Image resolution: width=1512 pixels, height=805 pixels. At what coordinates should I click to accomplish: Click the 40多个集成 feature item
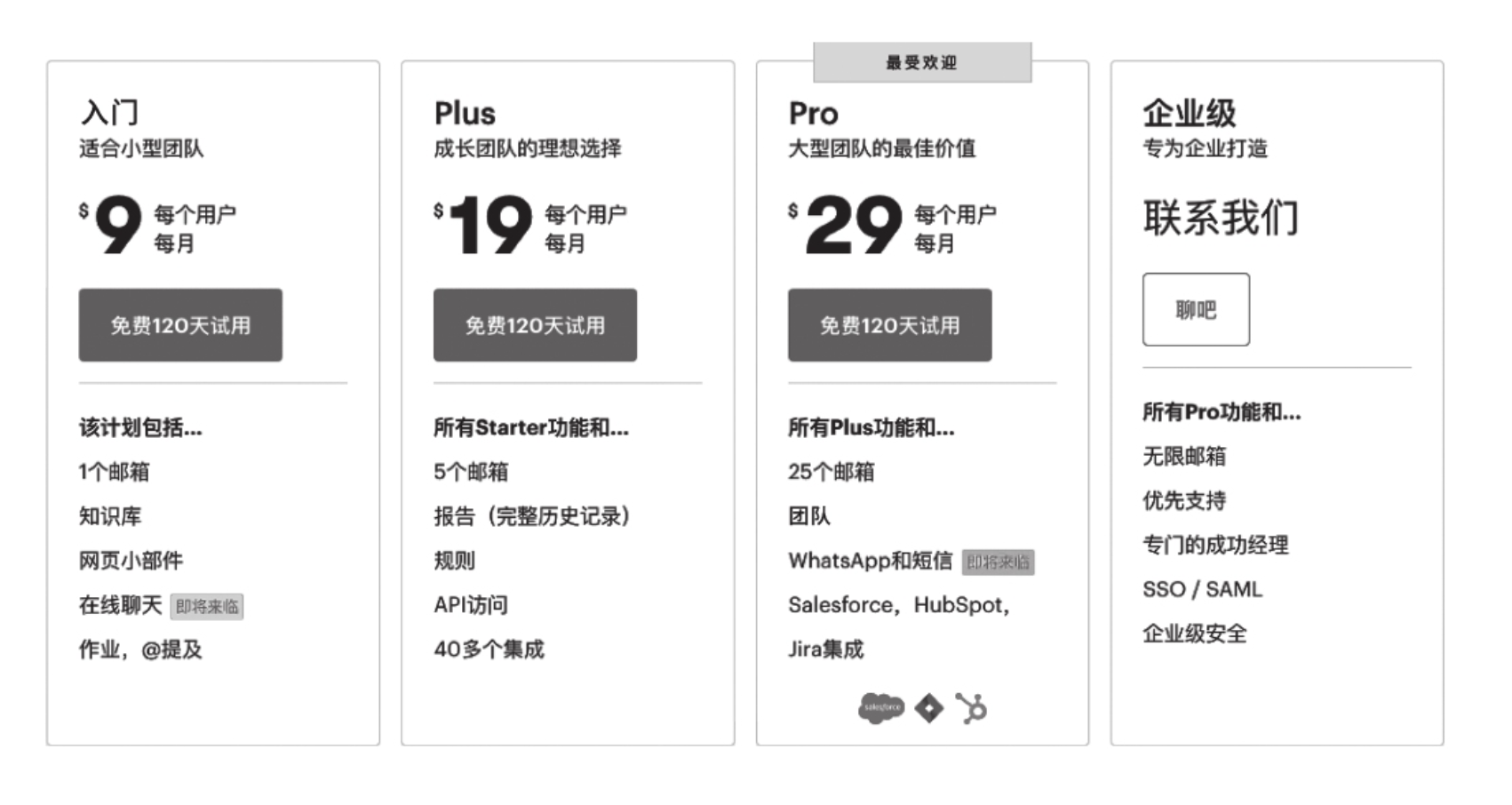pyautogui.click(x=489, y=650)
